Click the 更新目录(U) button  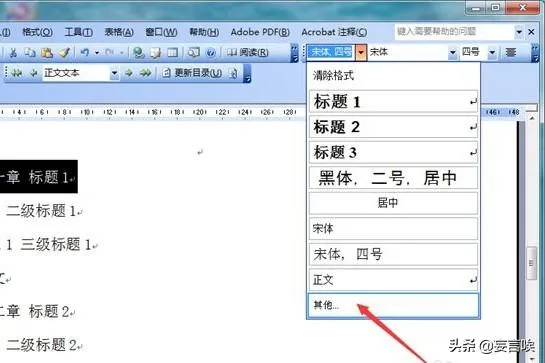point(192,73)
